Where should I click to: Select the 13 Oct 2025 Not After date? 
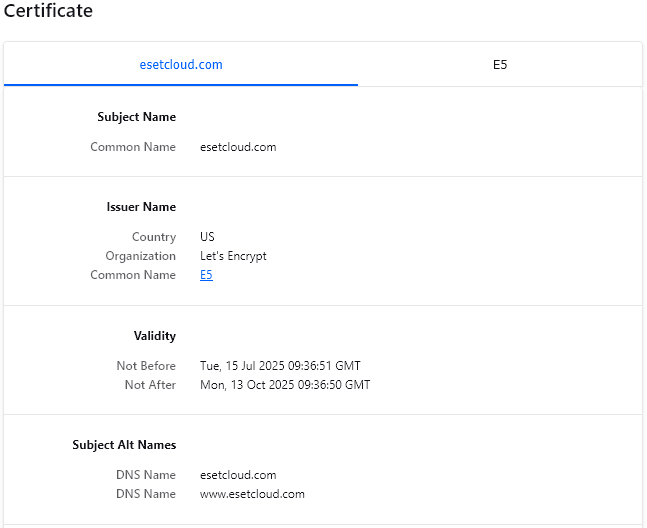(x=285, y=385)
